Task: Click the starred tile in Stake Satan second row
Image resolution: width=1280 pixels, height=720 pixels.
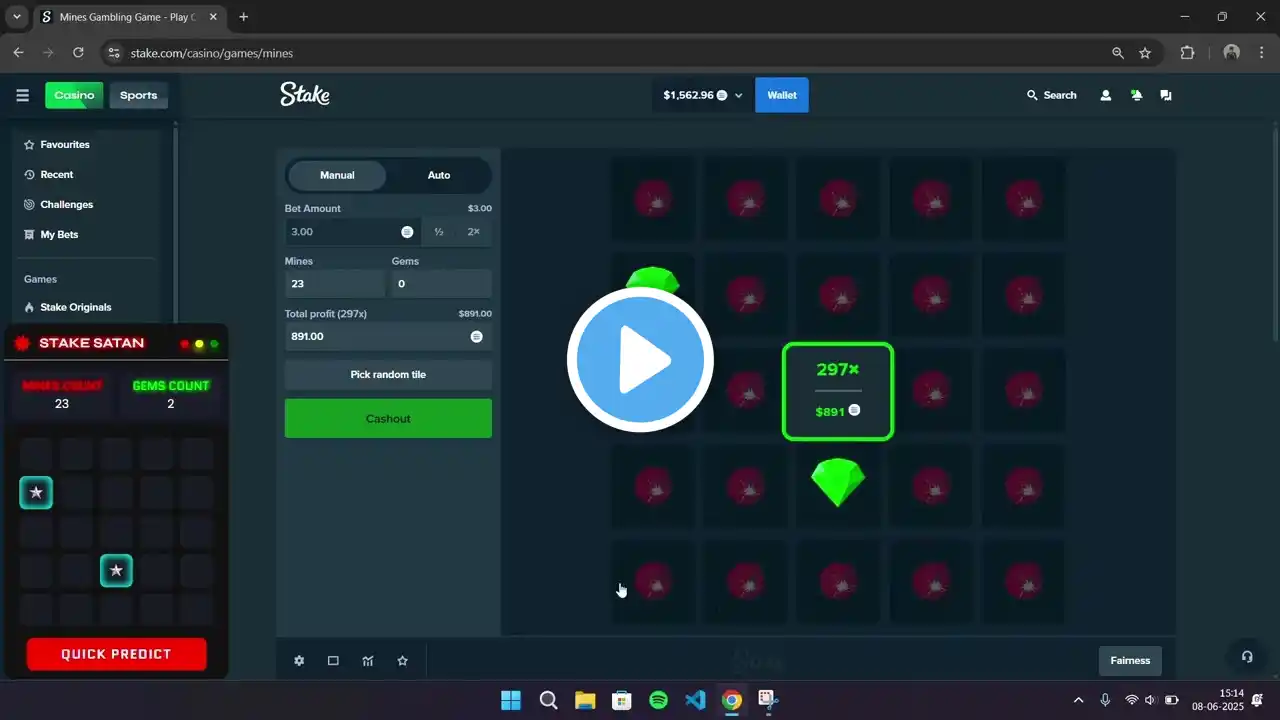Action: [x=36, y=492]
